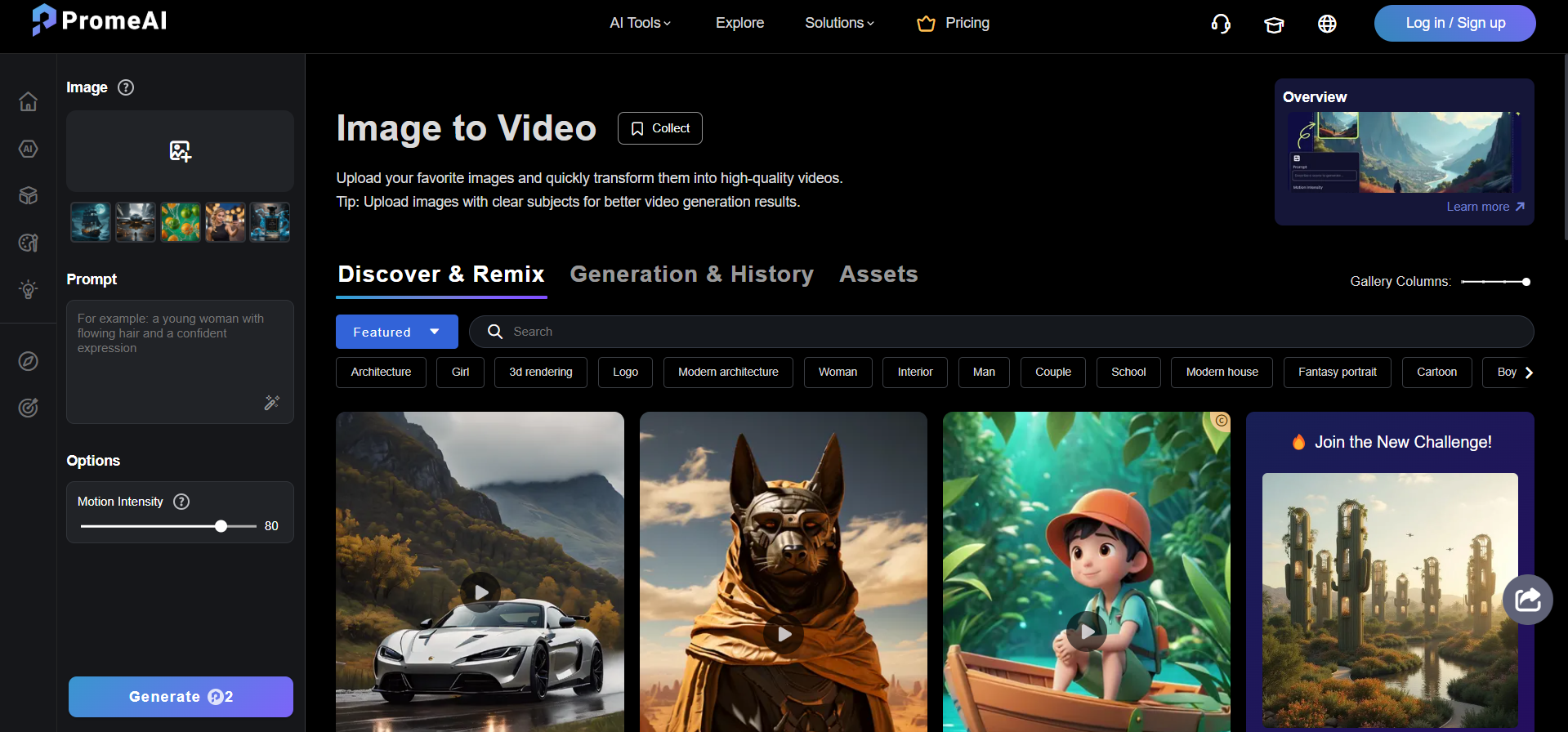Screen dimensions: 1568x732
Task: Open the Overview preview image
Action: 1404,153
